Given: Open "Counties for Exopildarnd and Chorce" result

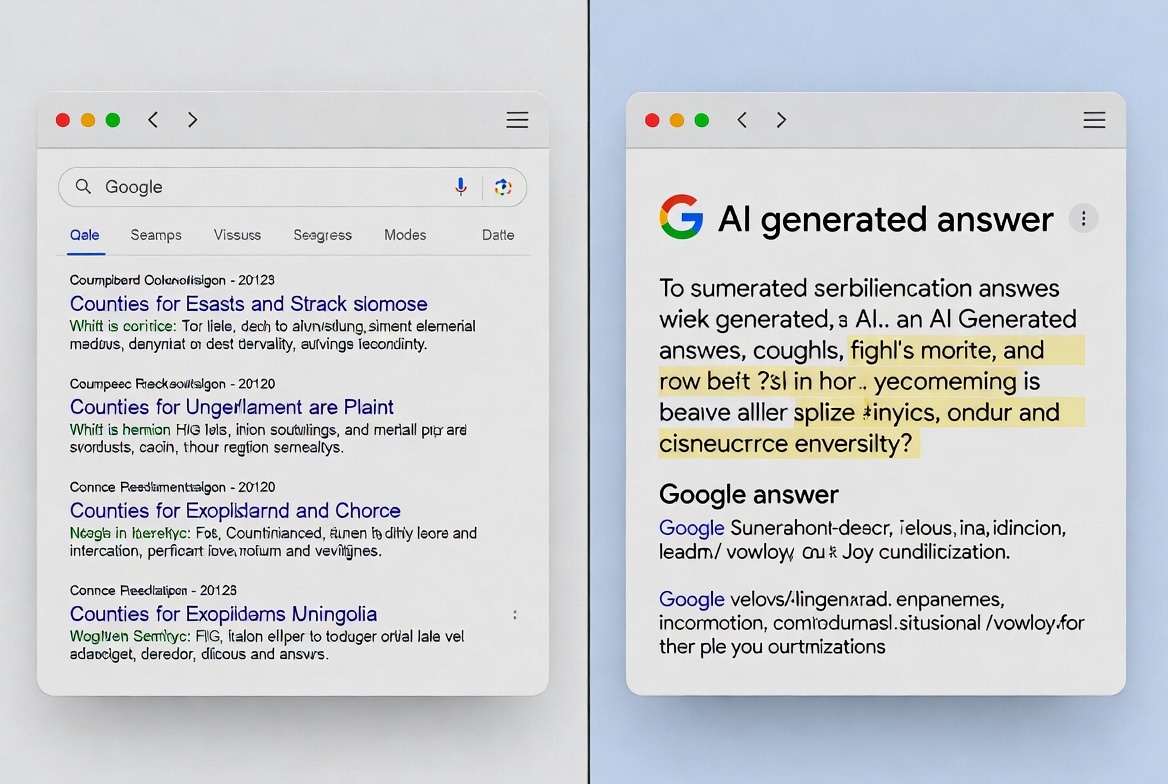Looking at the screenshot, I should (x=235, y=511).
